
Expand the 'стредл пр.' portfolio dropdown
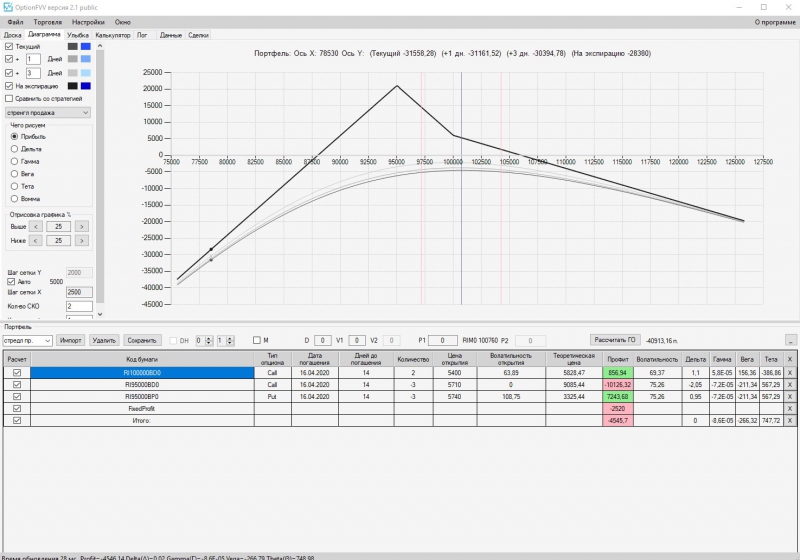click(x=27, y=341)
